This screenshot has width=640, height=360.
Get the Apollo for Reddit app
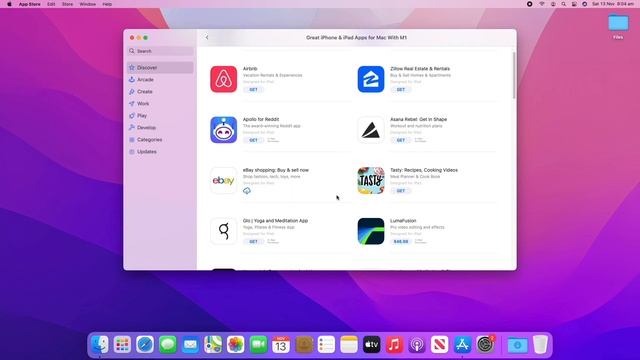[x=253, y=140]
